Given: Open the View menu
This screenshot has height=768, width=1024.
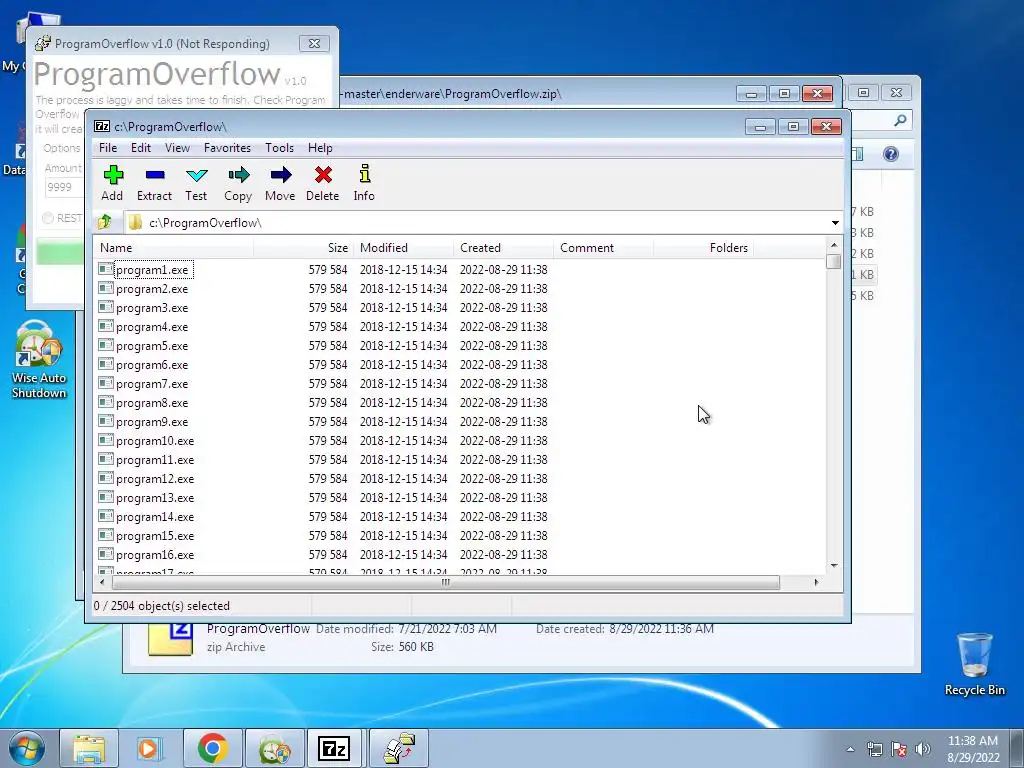Looking at the screenshot, I should coord(177,148).
